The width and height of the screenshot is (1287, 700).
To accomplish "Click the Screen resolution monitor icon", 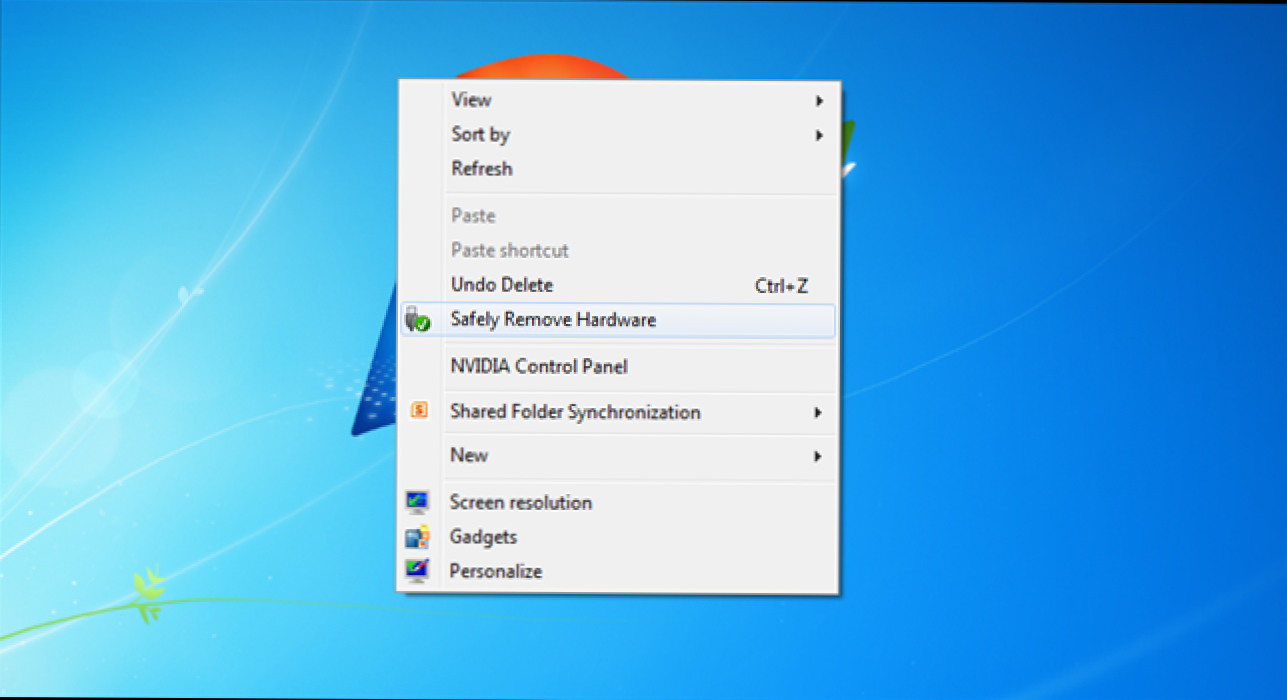I will [417, 502].
